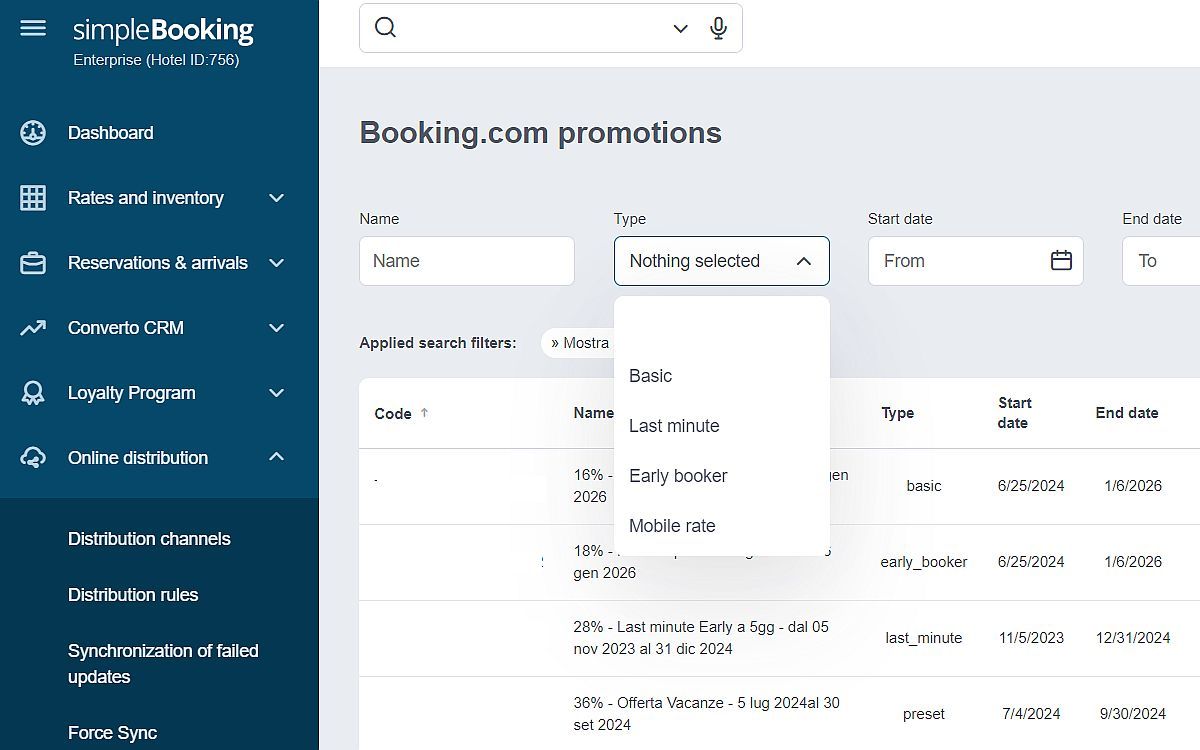Expand the search bar dropdown chevron
Screen dimensions: 1200x750
pos(680,28)
